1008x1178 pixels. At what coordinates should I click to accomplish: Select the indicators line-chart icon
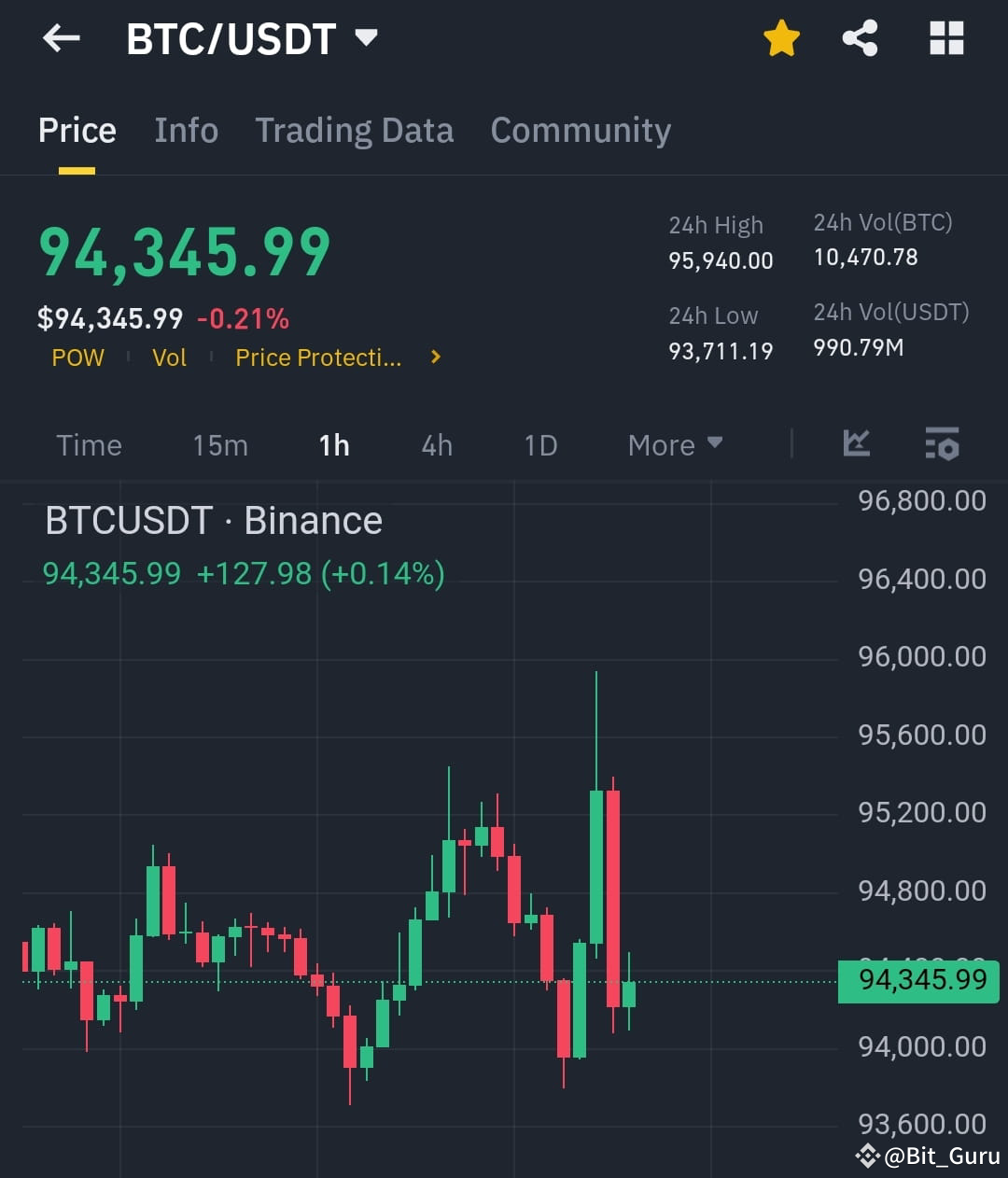coord(856,444)
